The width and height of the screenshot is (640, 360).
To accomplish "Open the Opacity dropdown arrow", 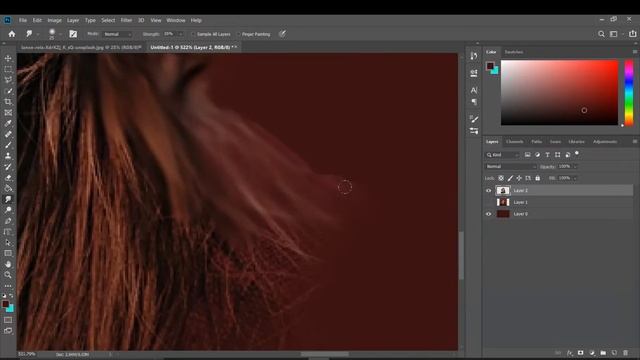I will [x=576, y=167].
